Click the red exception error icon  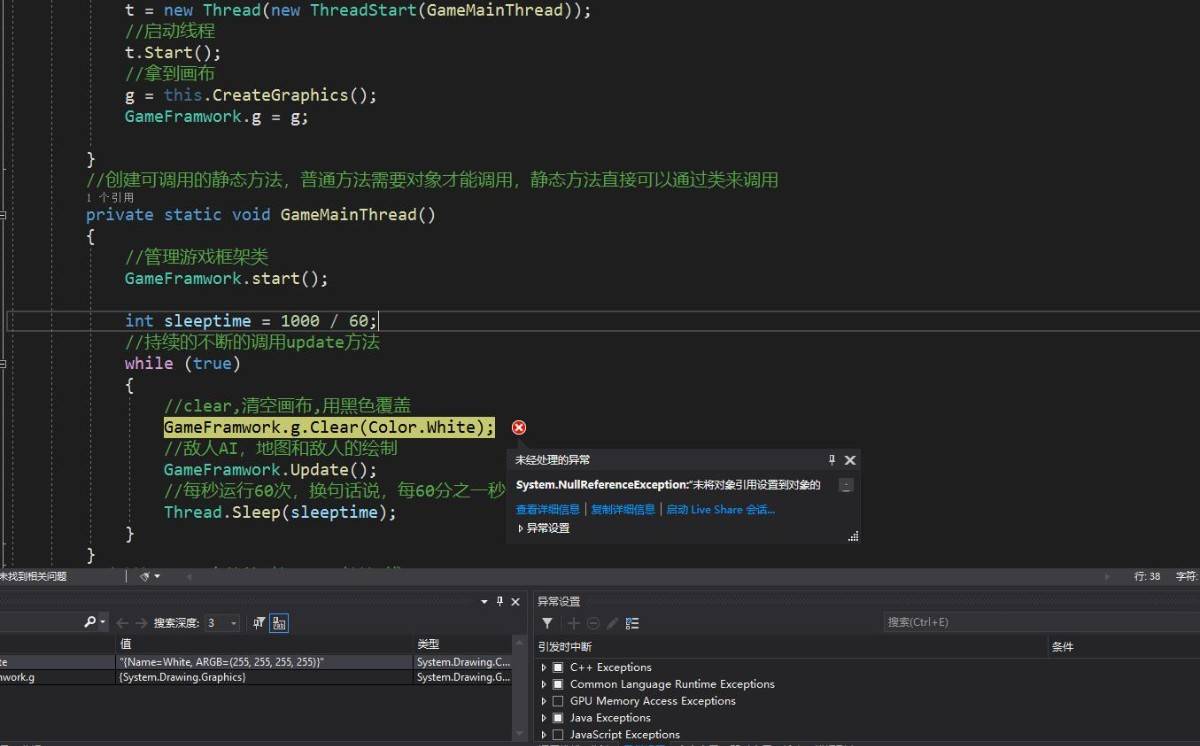[519, 428]
